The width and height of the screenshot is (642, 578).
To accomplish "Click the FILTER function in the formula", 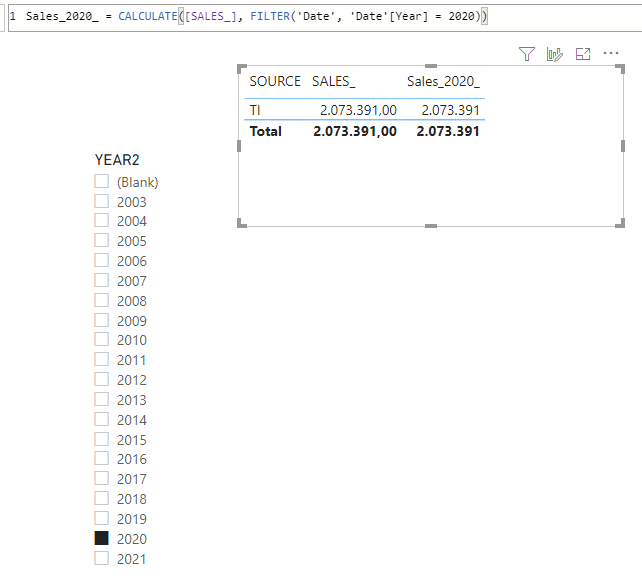I will [x=270, y=16].
